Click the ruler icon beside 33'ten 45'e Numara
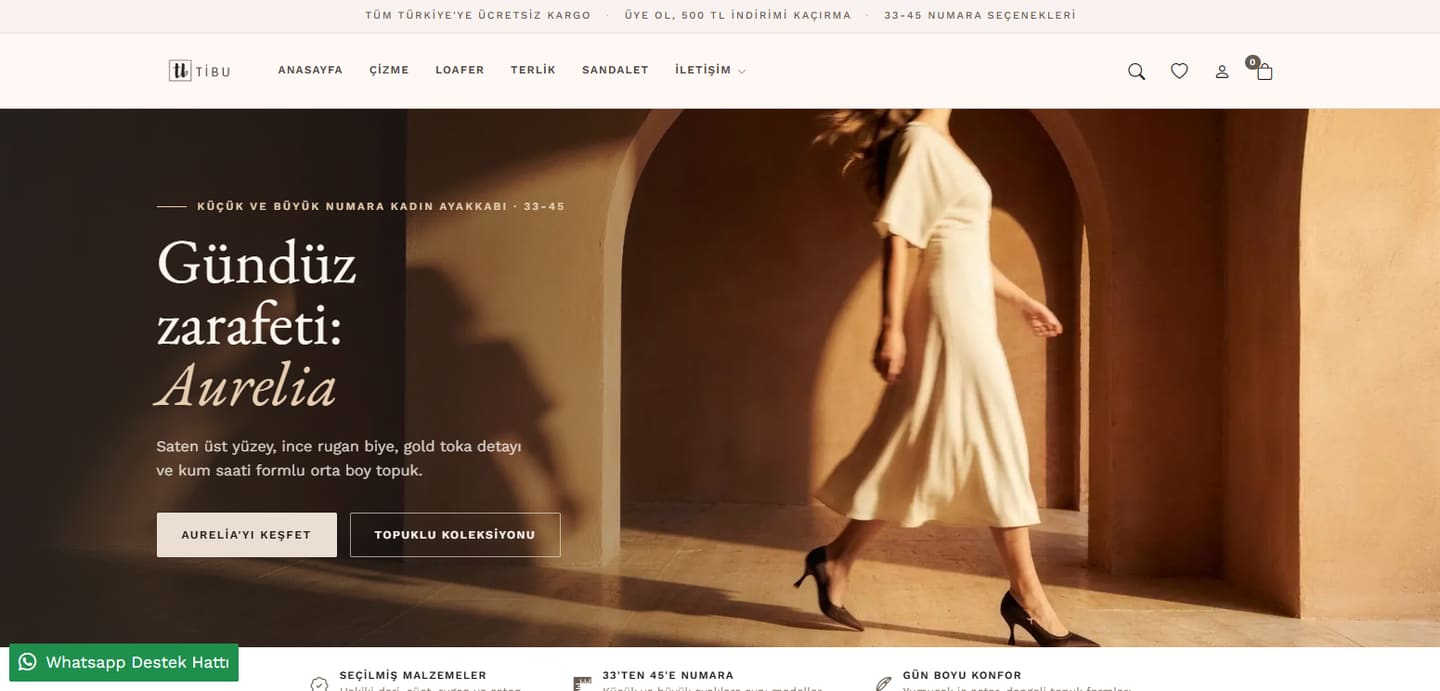1440x691 pixels. (583, 684)
